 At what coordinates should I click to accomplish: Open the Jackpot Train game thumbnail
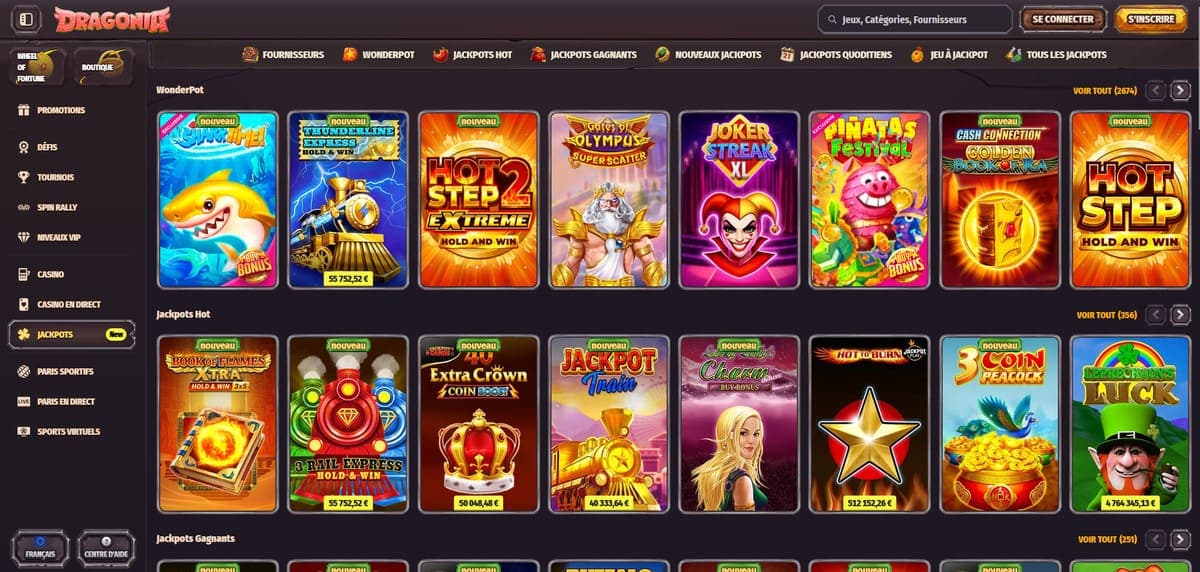tap(608, 424)
